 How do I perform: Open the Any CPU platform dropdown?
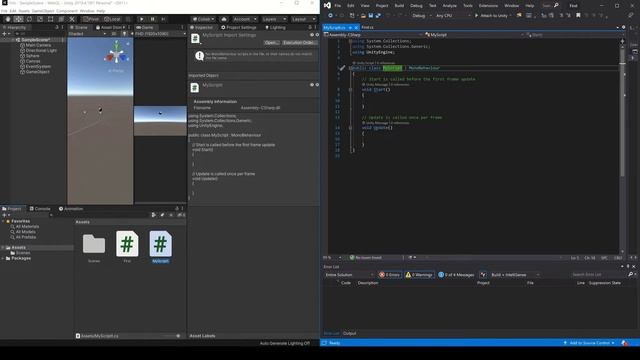453,16
